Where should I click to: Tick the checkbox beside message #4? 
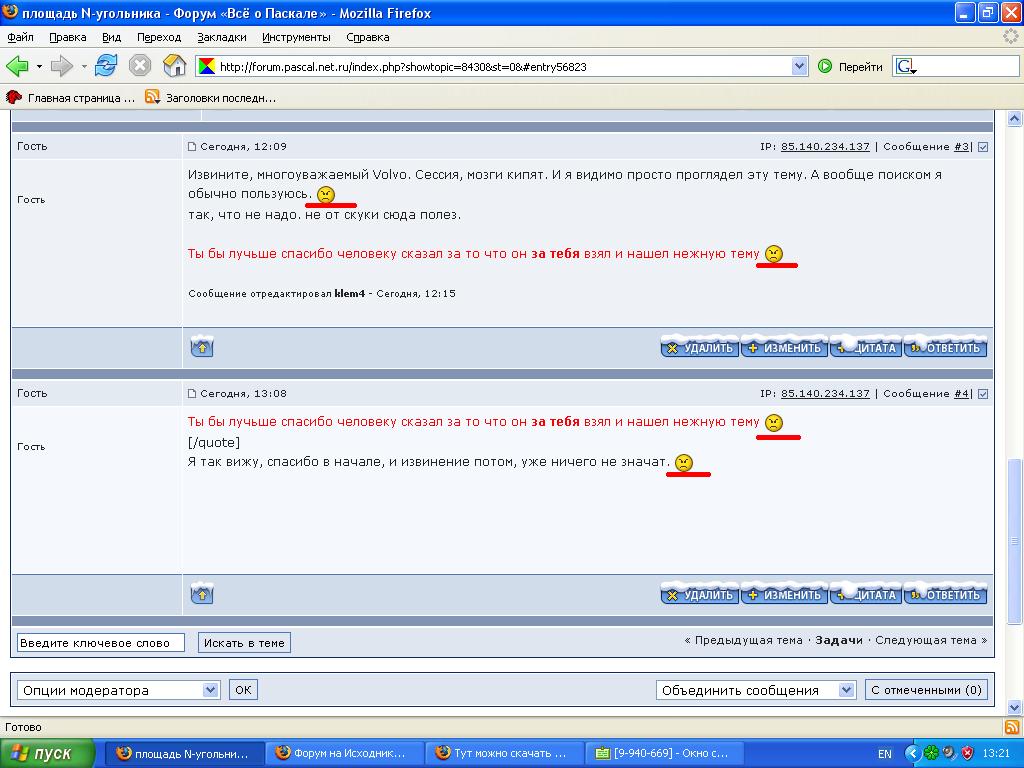tap(983, 394)
